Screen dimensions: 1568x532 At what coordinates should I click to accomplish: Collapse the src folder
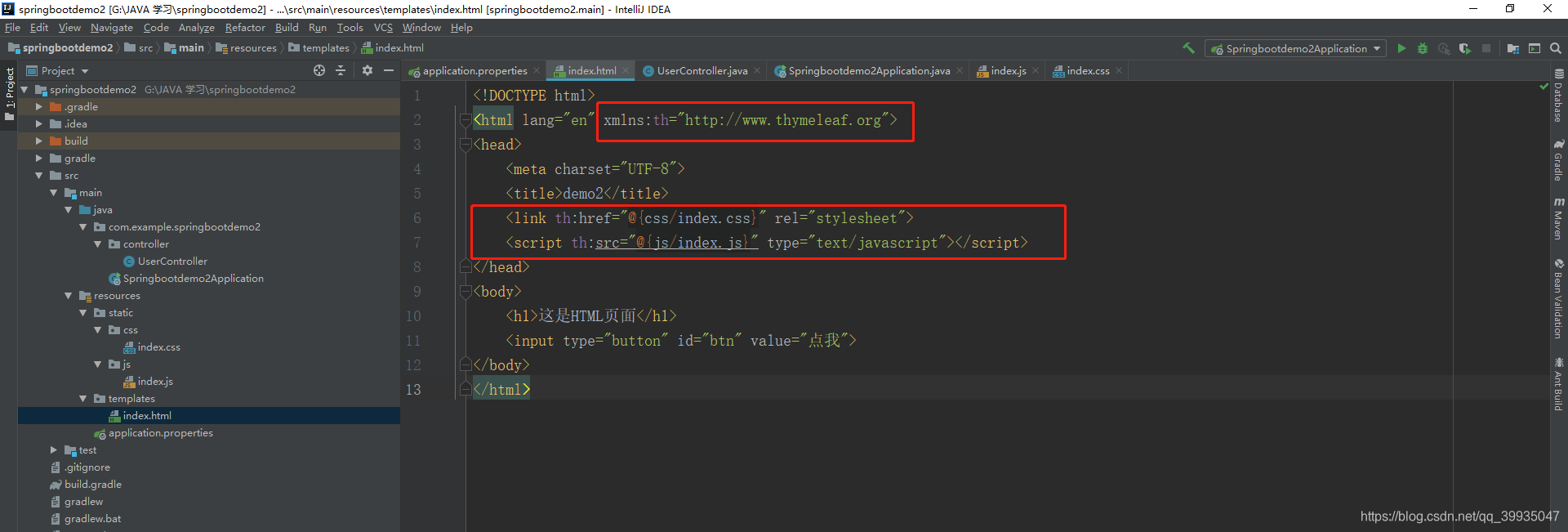point(38,175)
